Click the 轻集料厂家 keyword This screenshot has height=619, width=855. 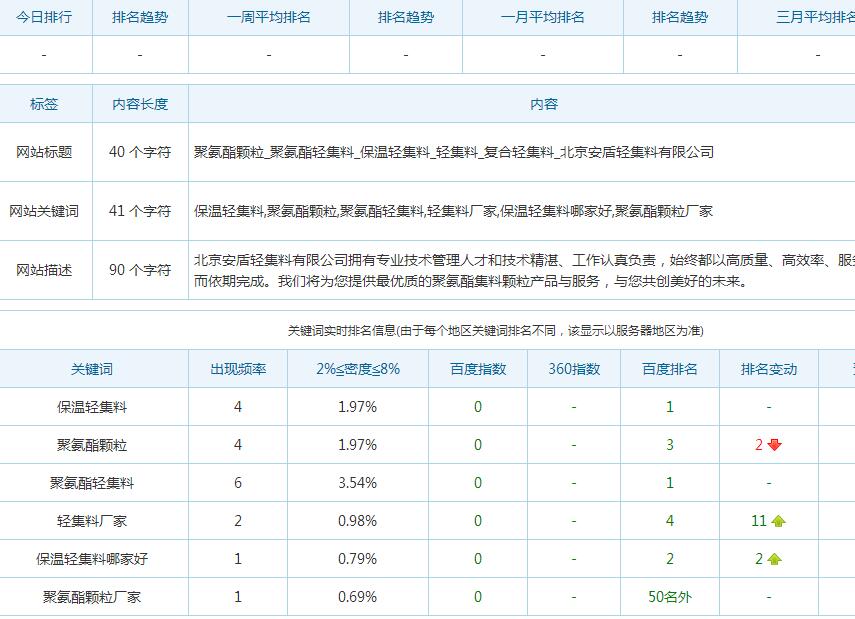point(92,521)
